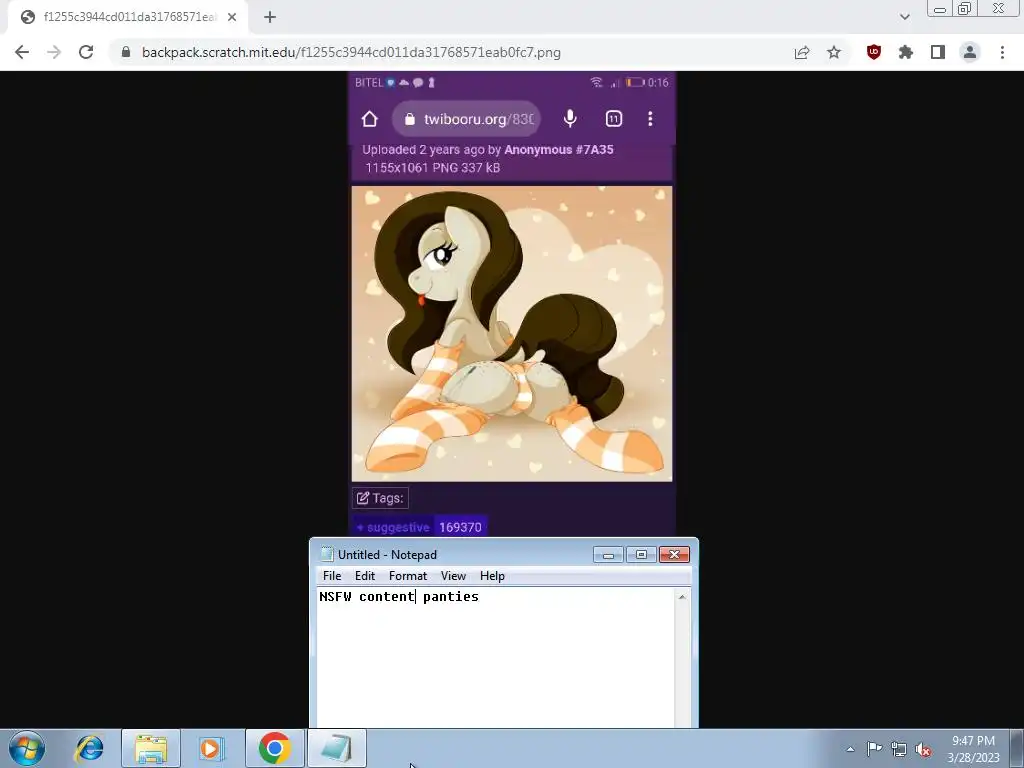1024x768 pixels.
Task: Bookmark this page with the star
Action: [834, 52]
